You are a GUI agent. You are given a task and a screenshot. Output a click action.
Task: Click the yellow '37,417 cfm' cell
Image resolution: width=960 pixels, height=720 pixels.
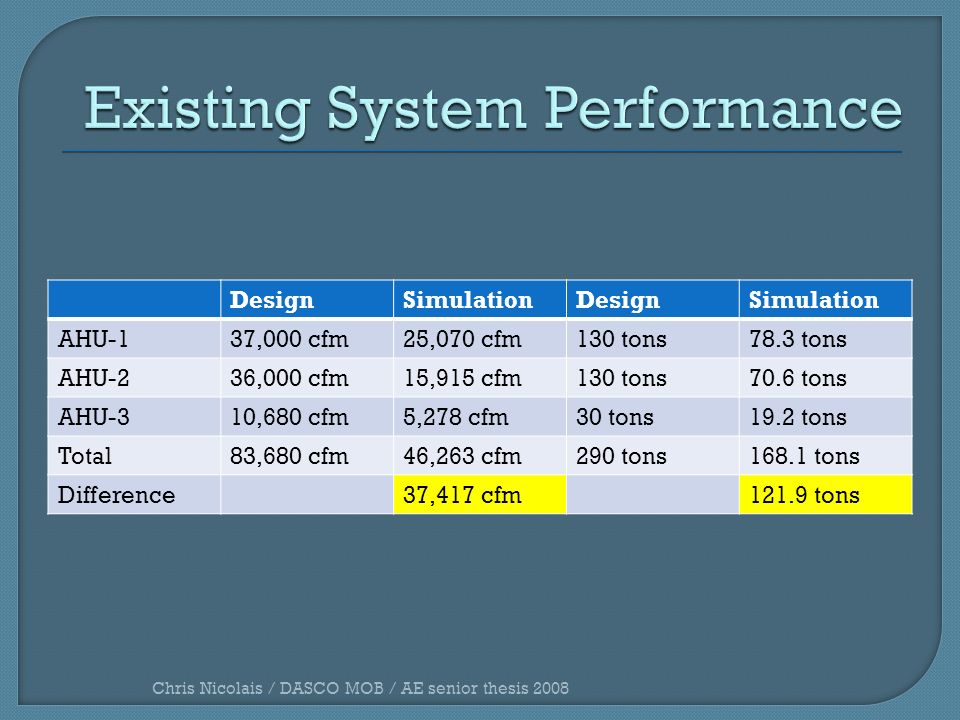click(x=480, y=495)
